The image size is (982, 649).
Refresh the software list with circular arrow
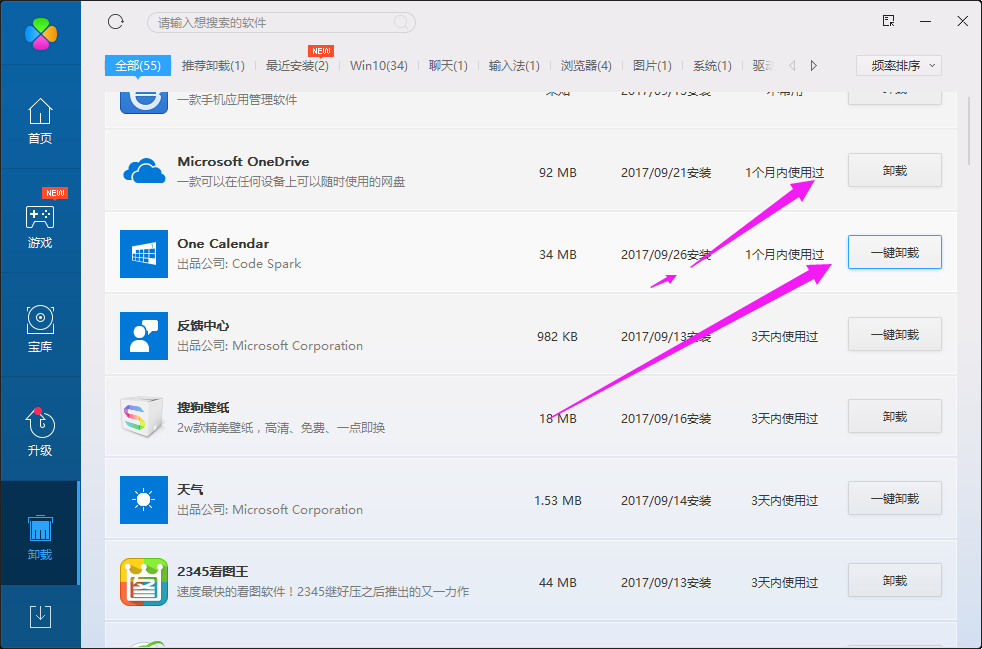pos(115,21)
